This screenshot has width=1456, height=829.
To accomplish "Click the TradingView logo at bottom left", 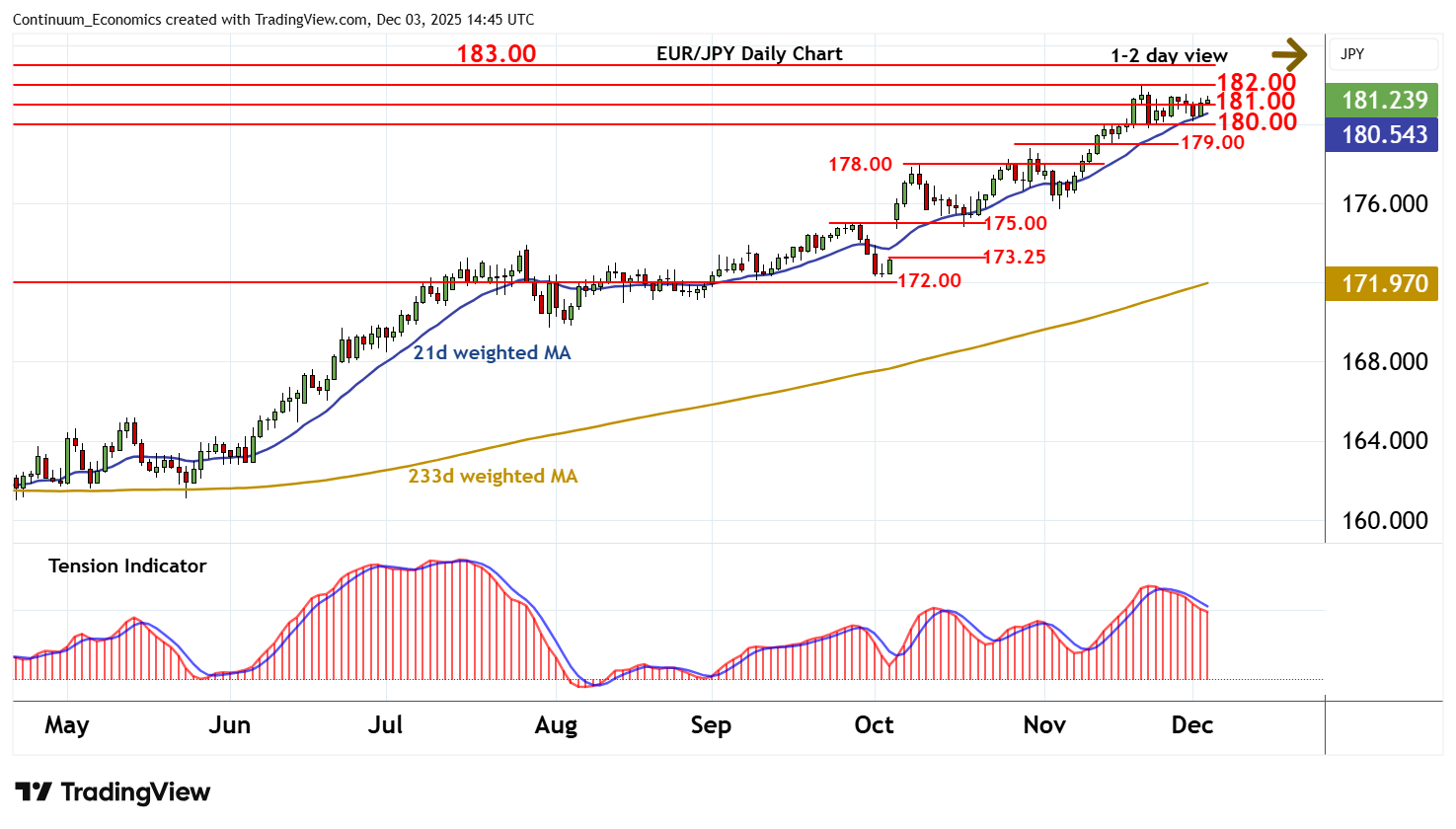I will click(113, 792).
